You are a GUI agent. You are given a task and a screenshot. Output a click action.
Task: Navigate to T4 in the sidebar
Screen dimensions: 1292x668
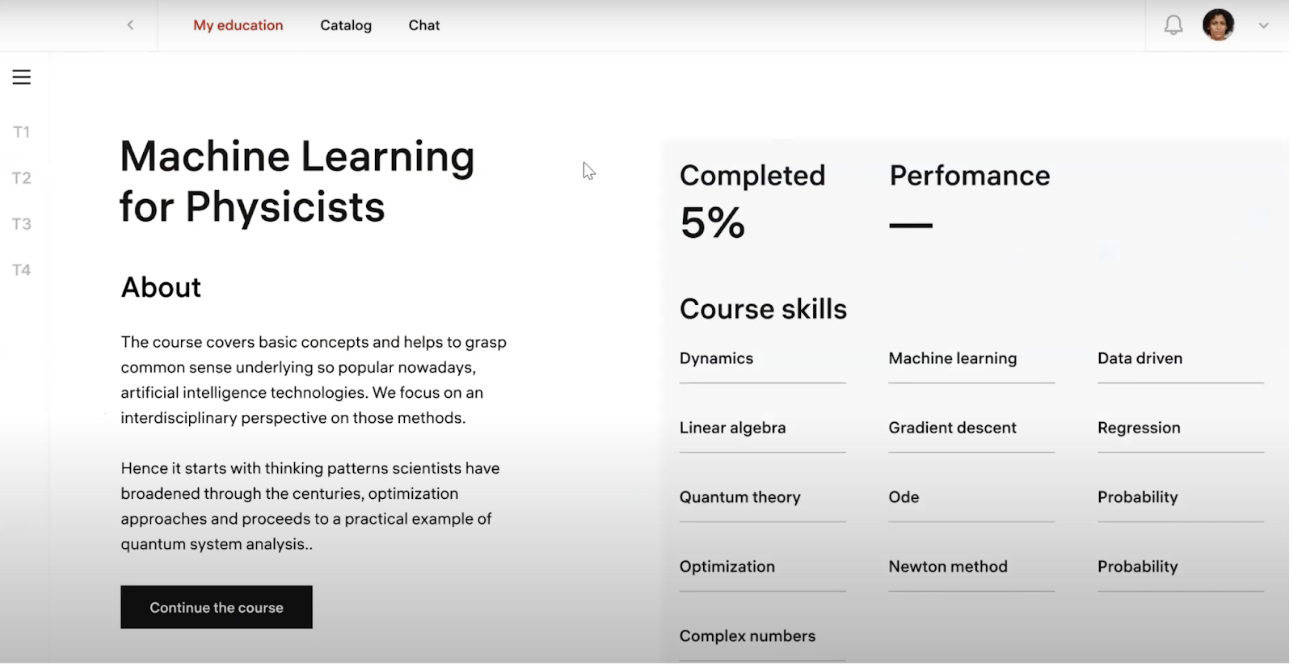point(21,270)
